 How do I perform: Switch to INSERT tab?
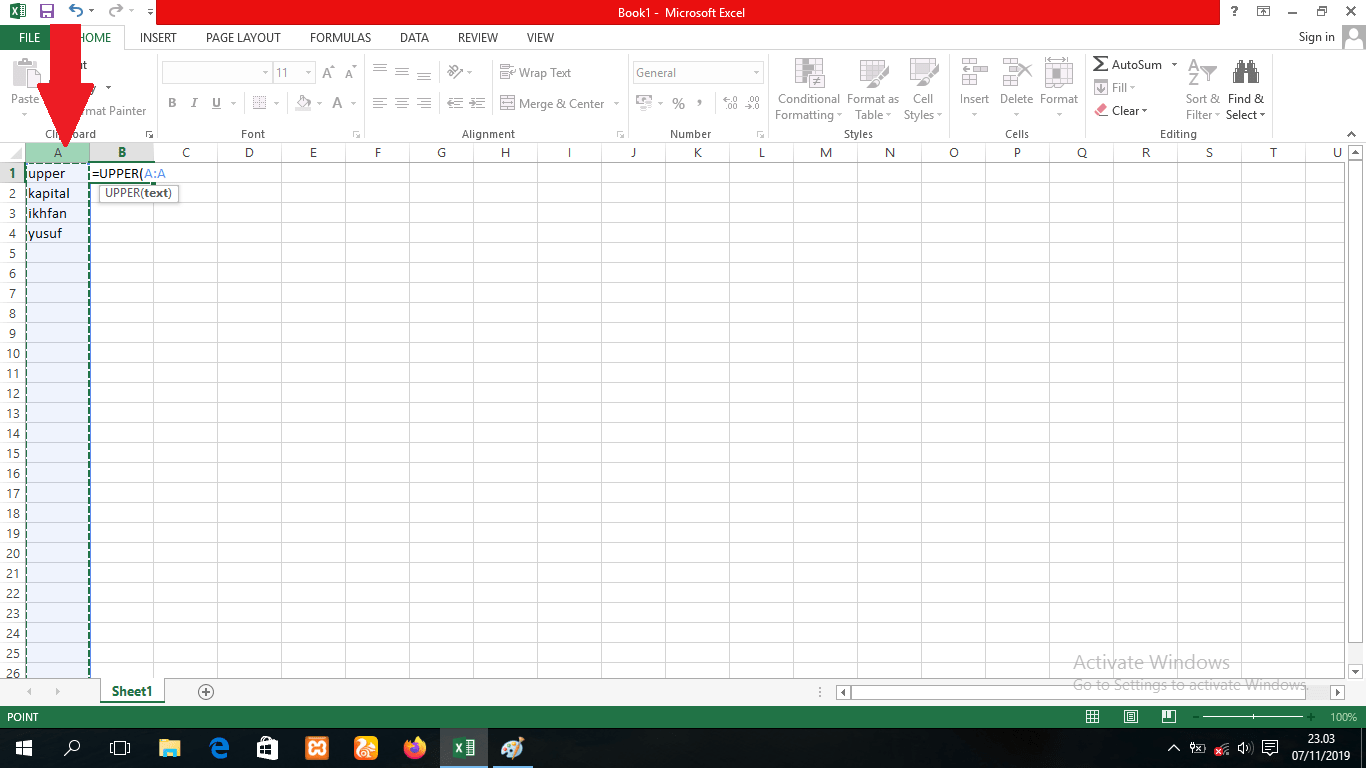[158, 37]
